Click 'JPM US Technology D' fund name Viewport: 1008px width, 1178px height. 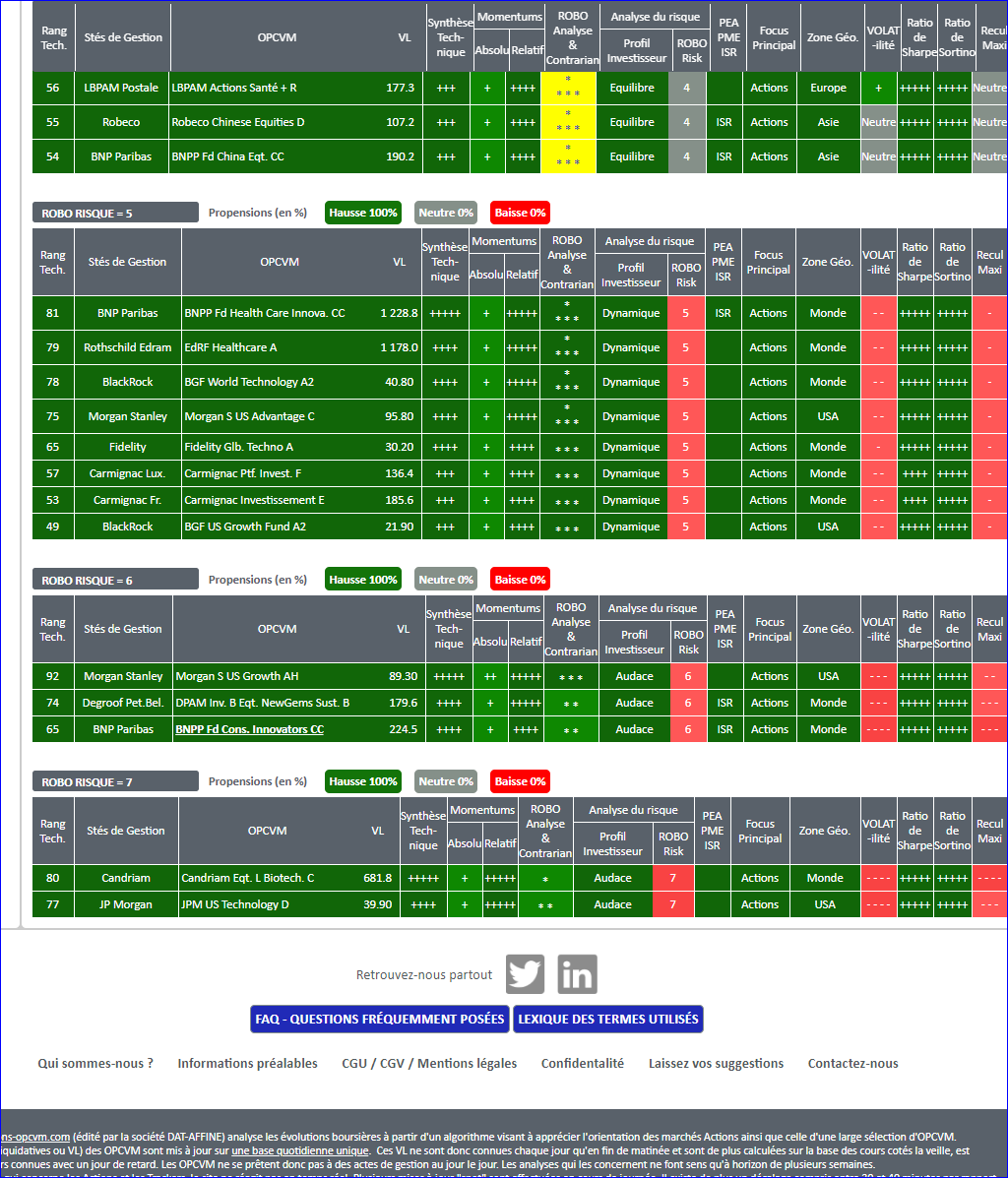pyautogui.click(x=234, y=904)
